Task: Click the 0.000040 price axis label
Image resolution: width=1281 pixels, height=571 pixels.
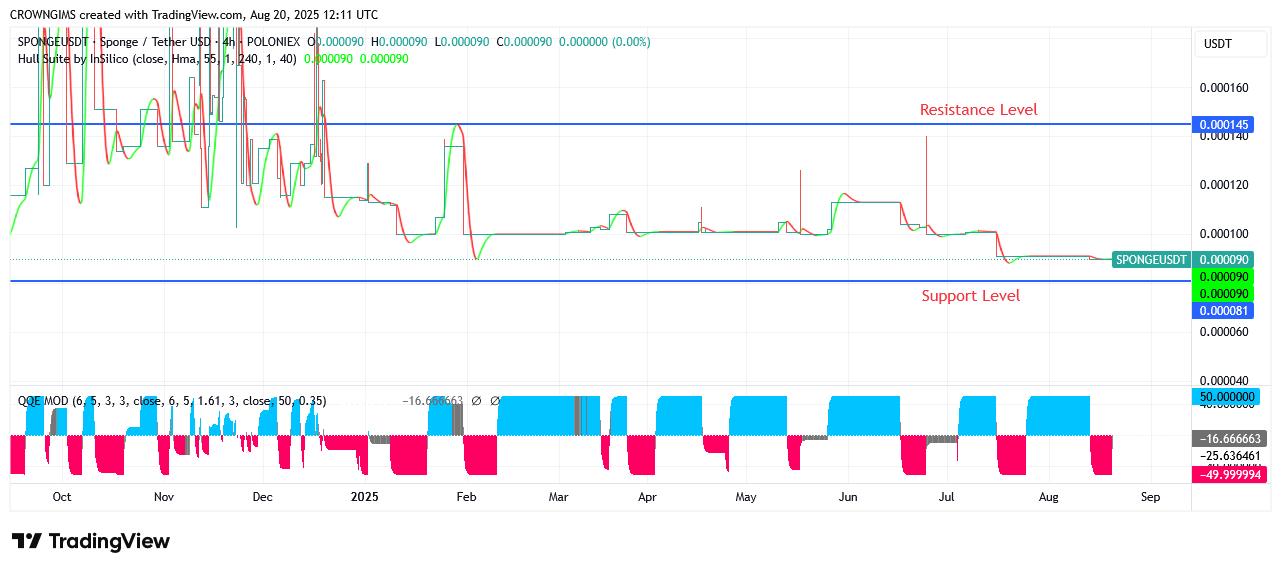Action: (x=1224, y=380)
